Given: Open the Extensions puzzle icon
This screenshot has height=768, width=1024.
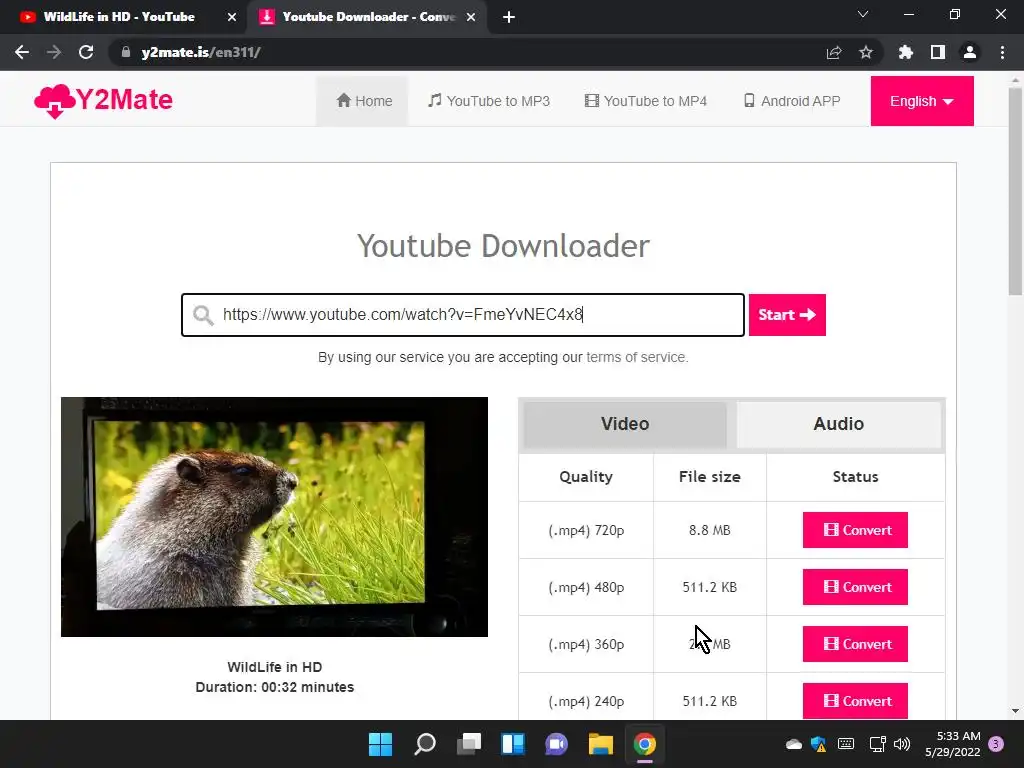Looking at the screenshot, I should [906, 52].
